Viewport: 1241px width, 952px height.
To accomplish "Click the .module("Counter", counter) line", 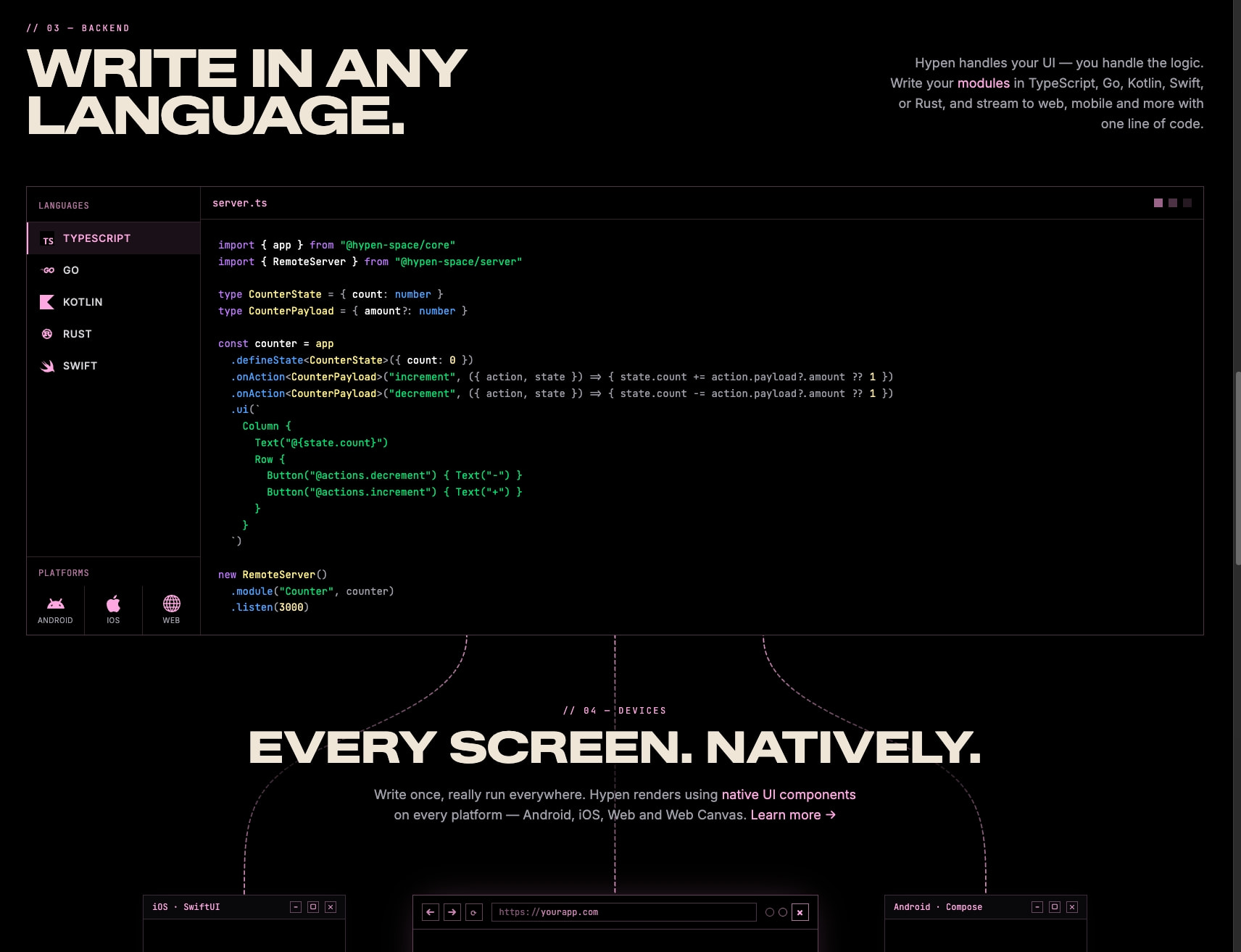I will [x=312, y=591].
